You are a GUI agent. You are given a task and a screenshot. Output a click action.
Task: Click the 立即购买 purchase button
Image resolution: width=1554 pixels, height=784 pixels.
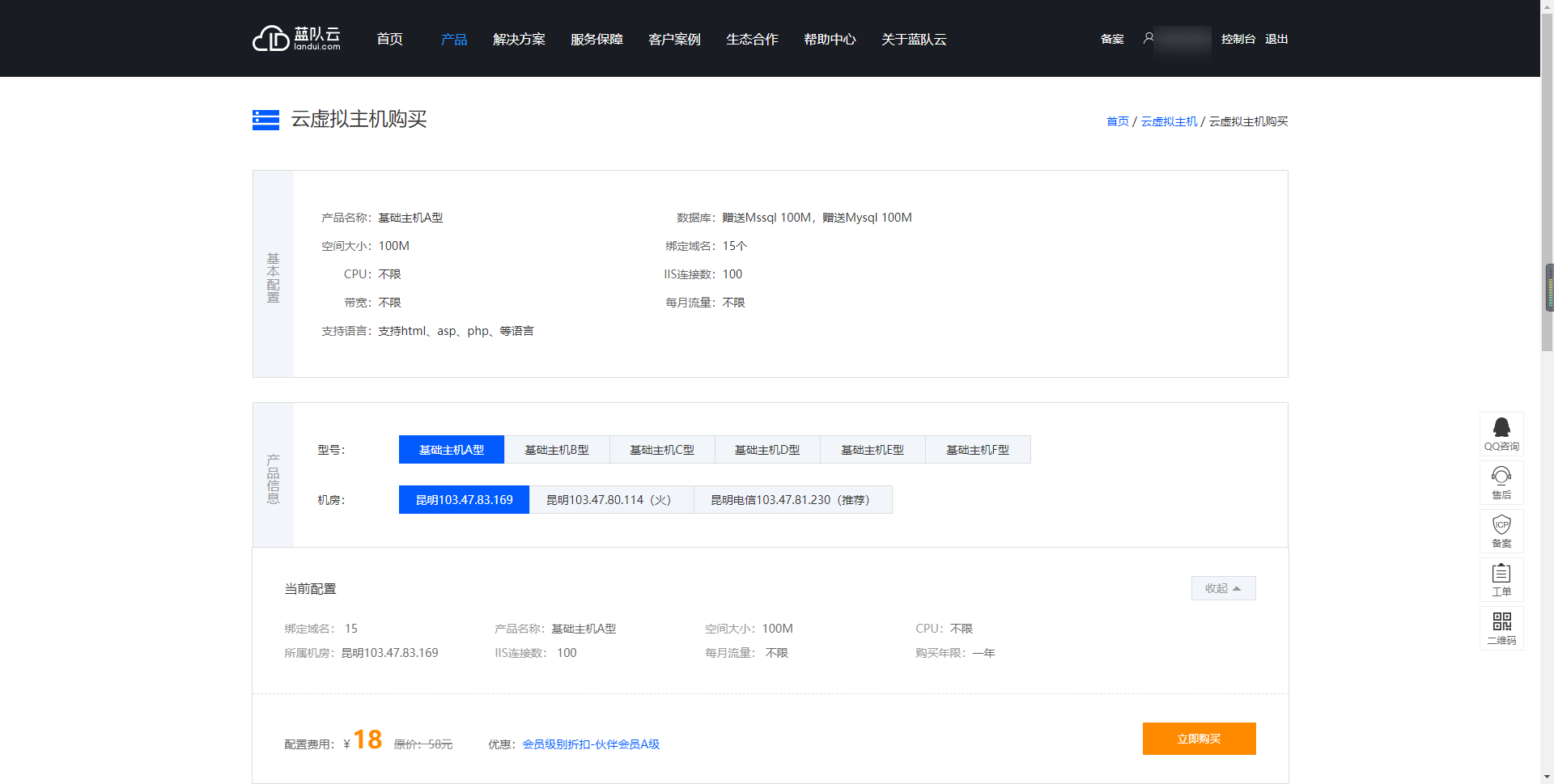coord(1199,739)
